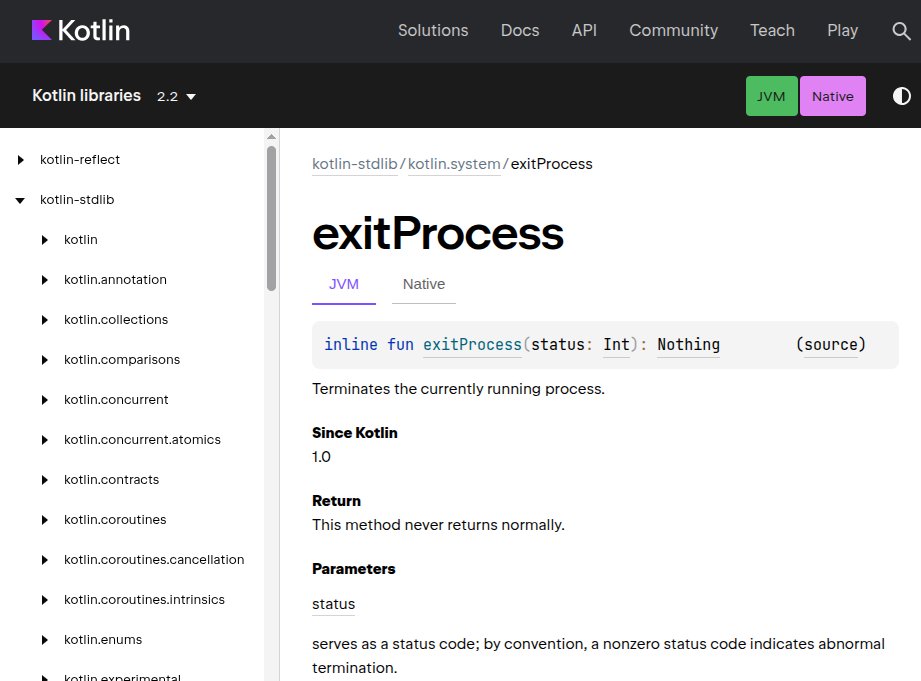Viewport: 921px width, 681px height.
Task: Expand kotlin.collections arrow
Action: click(45, 320)
